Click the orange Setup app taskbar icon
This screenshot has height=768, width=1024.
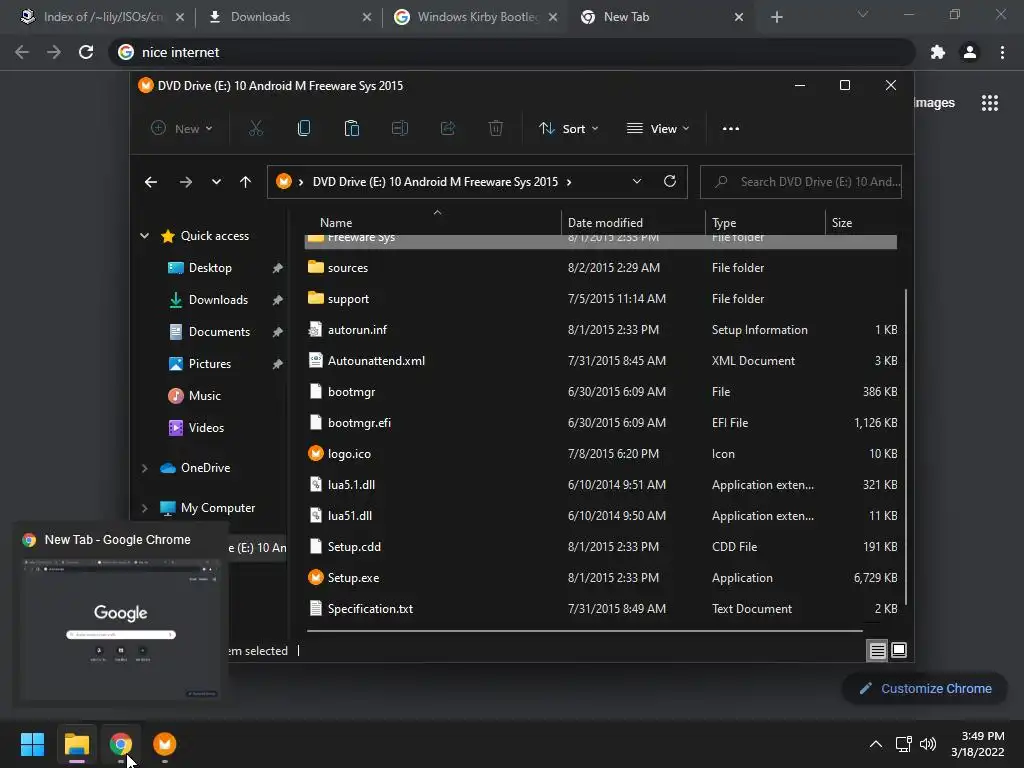(x=165, y=744)
